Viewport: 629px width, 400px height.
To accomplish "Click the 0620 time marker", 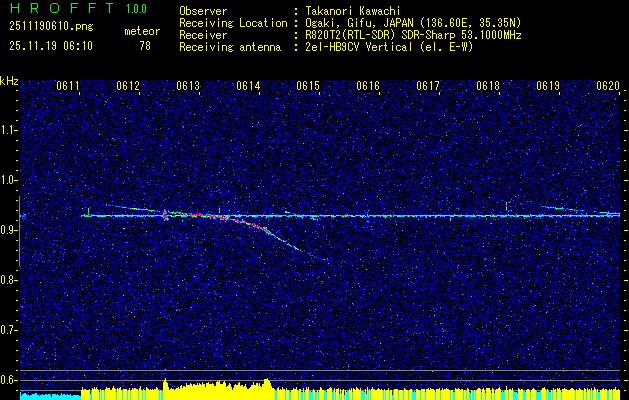I will (x=608, y=85).
